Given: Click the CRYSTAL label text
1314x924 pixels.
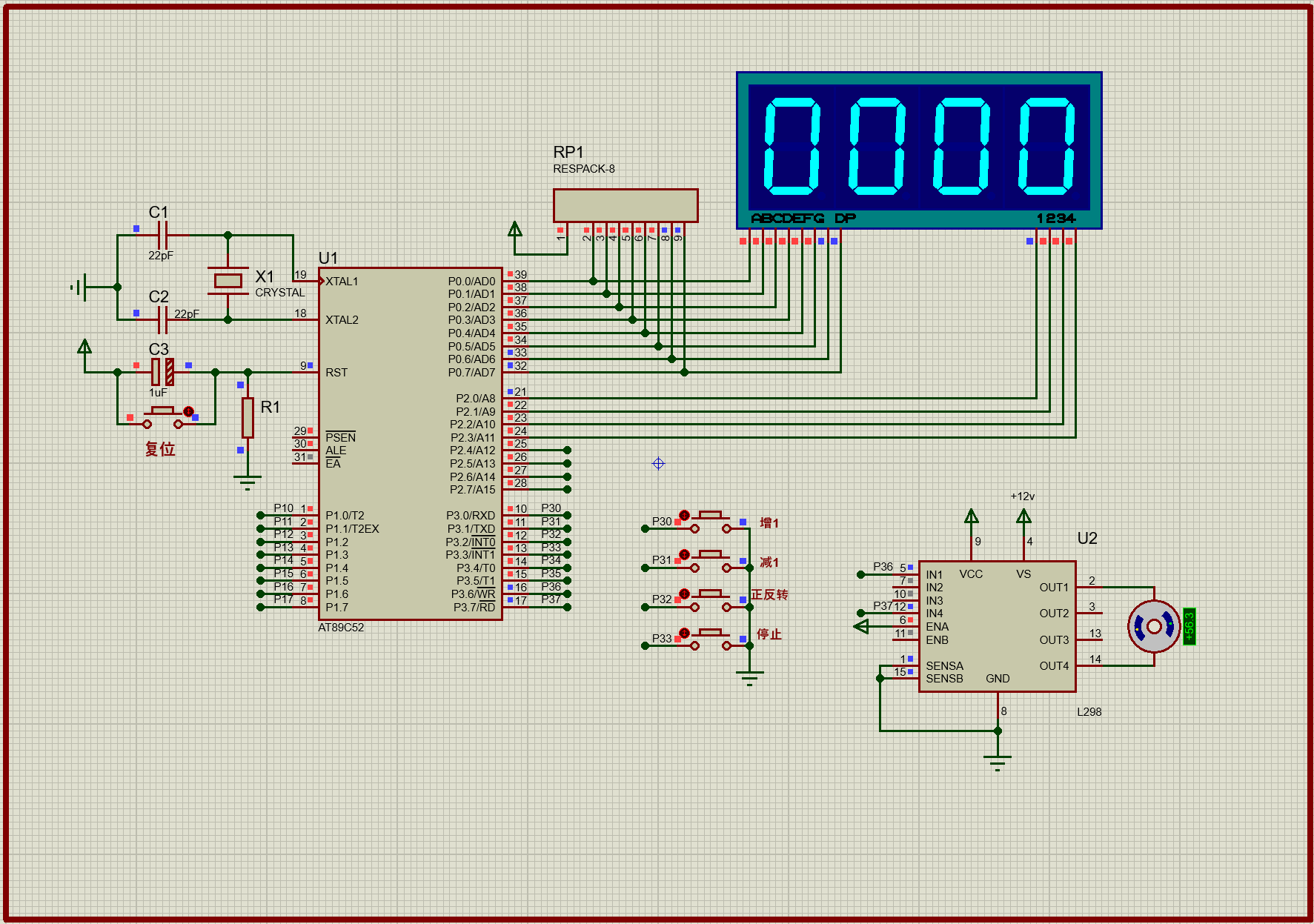Looking at the screenshot, I should pyautogui.click(x=280, y=293).
